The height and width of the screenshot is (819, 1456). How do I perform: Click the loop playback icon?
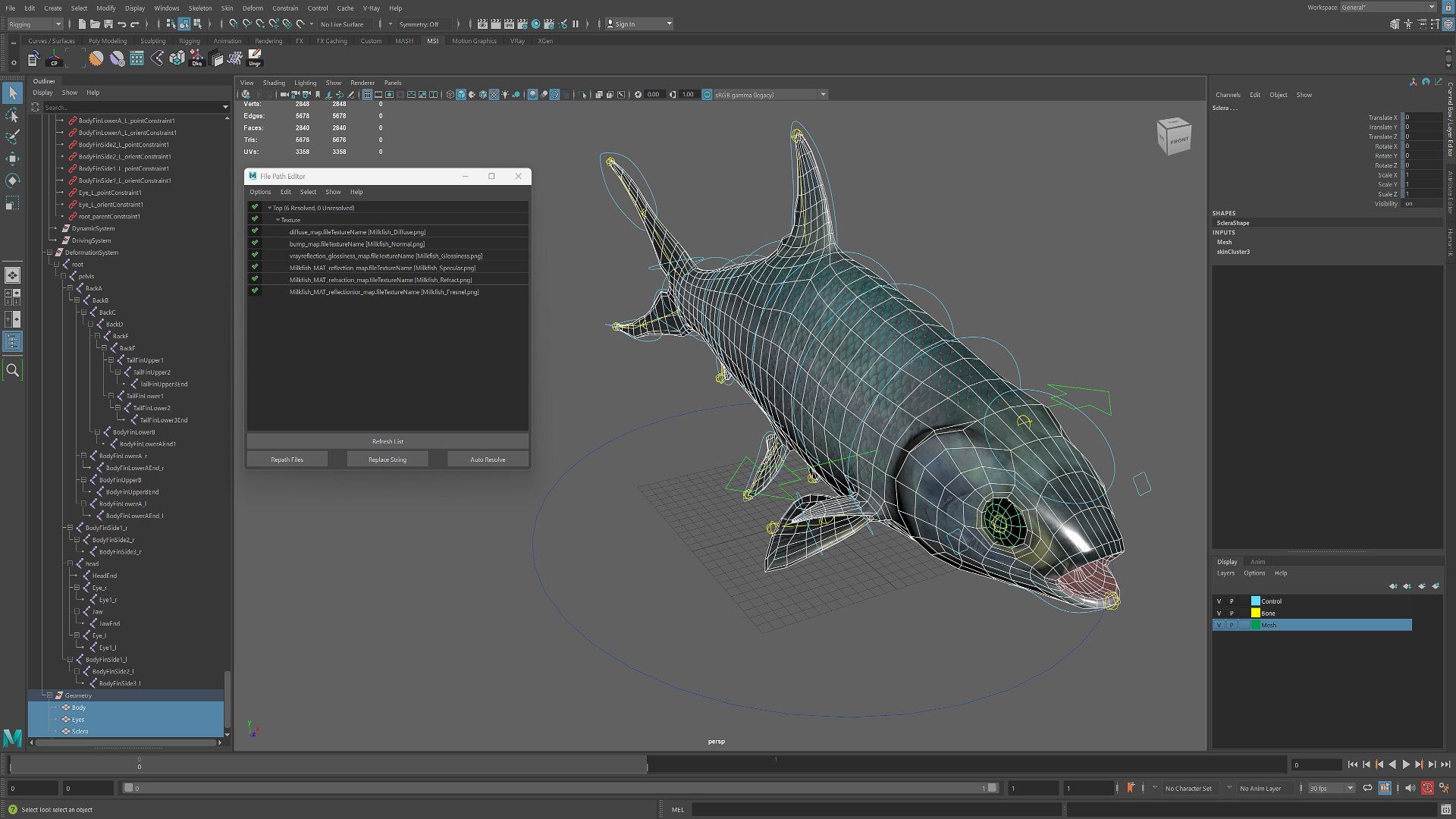click(1367, 788)
